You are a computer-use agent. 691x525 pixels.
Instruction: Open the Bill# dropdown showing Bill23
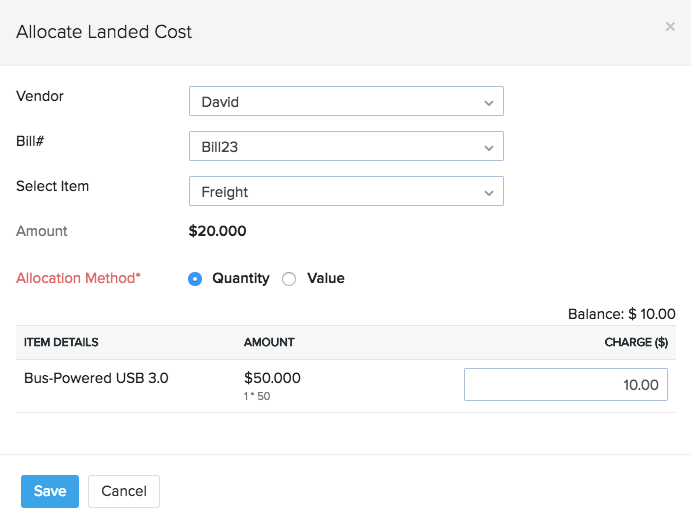(x=346, y=146)
